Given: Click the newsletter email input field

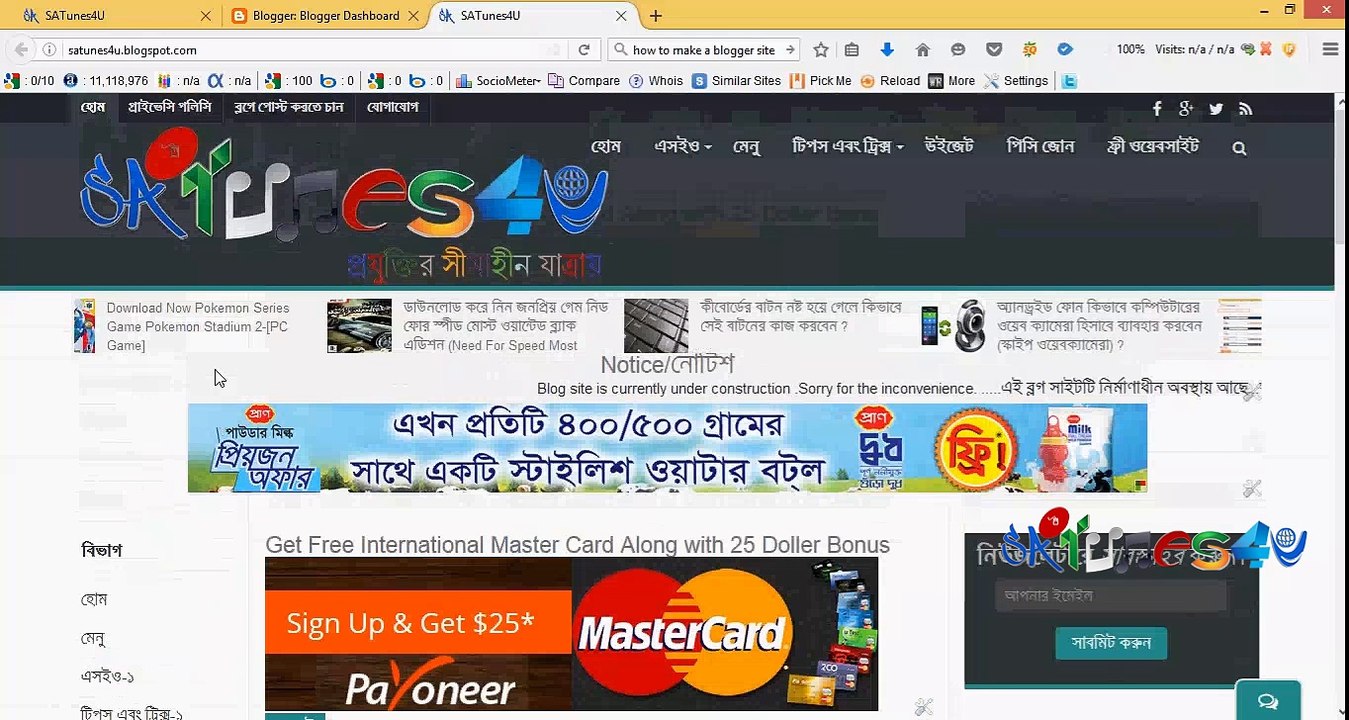Looking at the screenshot, I should (x=1110, y=596).
